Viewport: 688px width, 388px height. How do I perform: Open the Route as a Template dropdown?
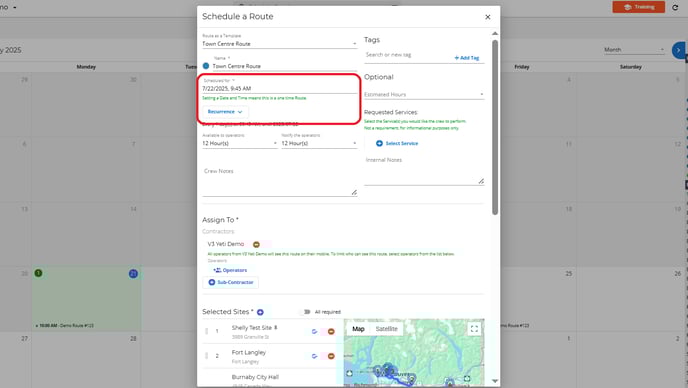click(x=279, y=44)
